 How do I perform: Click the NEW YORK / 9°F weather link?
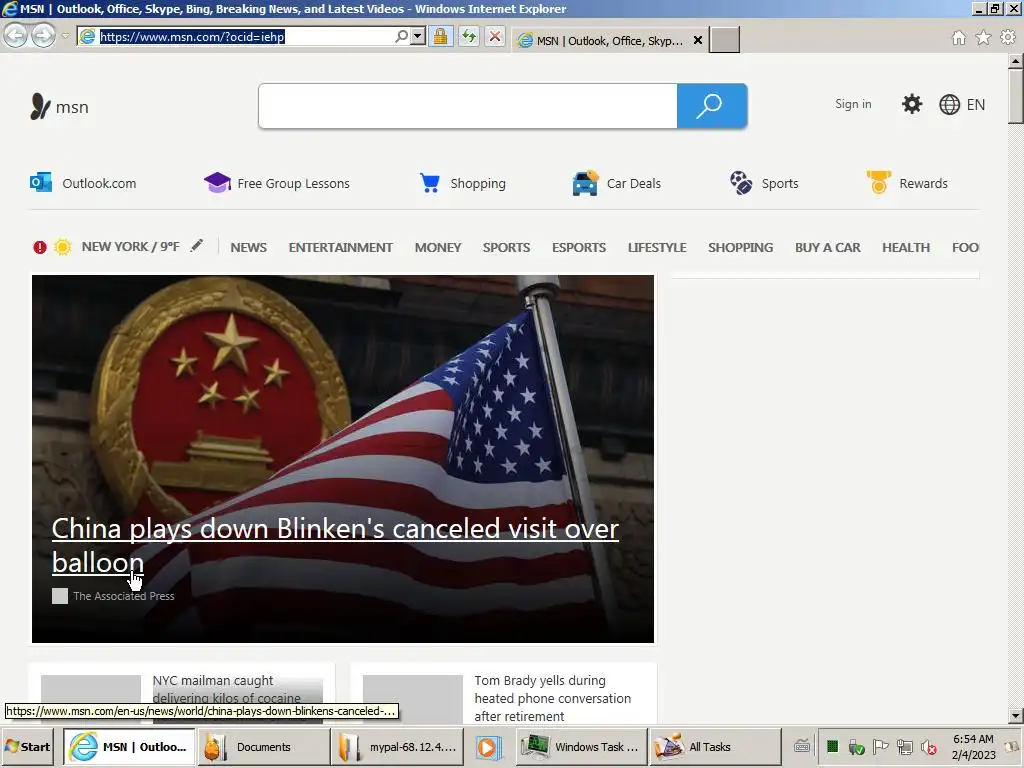(x=130, y=247)
